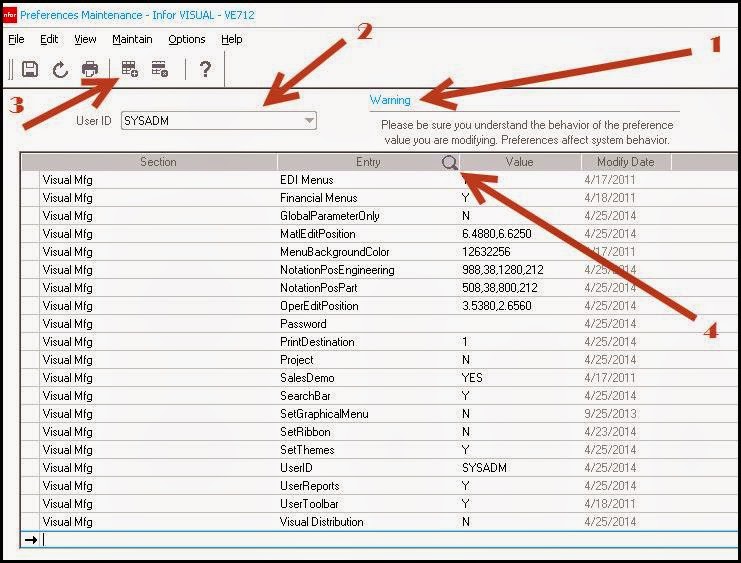
Task: Click the Print toolbar icon
Action: click(90, 69)
